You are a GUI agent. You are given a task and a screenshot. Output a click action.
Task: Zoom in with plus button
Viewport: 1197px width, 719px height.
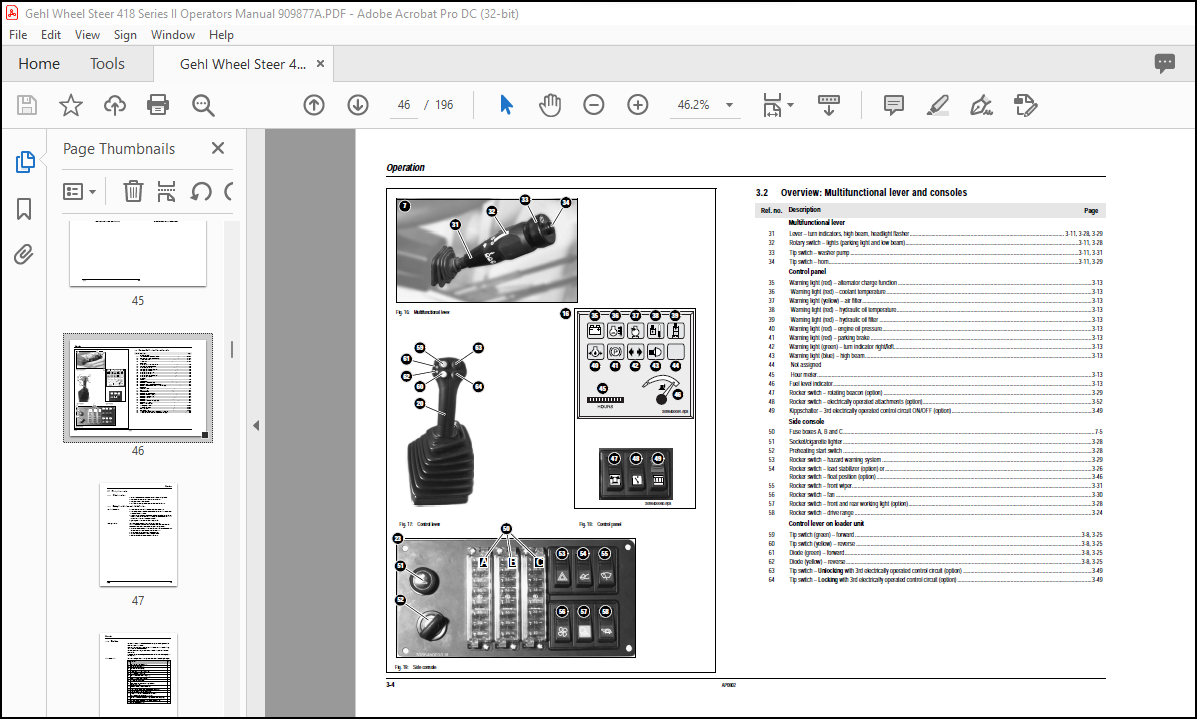(637, 105)
